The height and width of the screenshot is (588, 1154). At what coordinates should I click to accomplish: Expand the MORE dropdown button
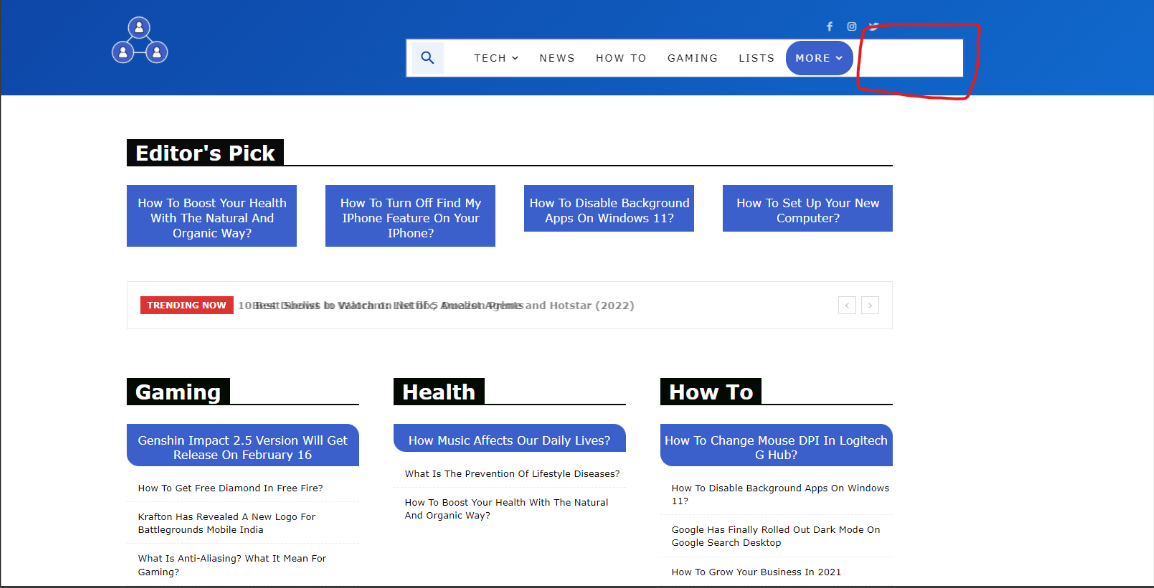819,58
